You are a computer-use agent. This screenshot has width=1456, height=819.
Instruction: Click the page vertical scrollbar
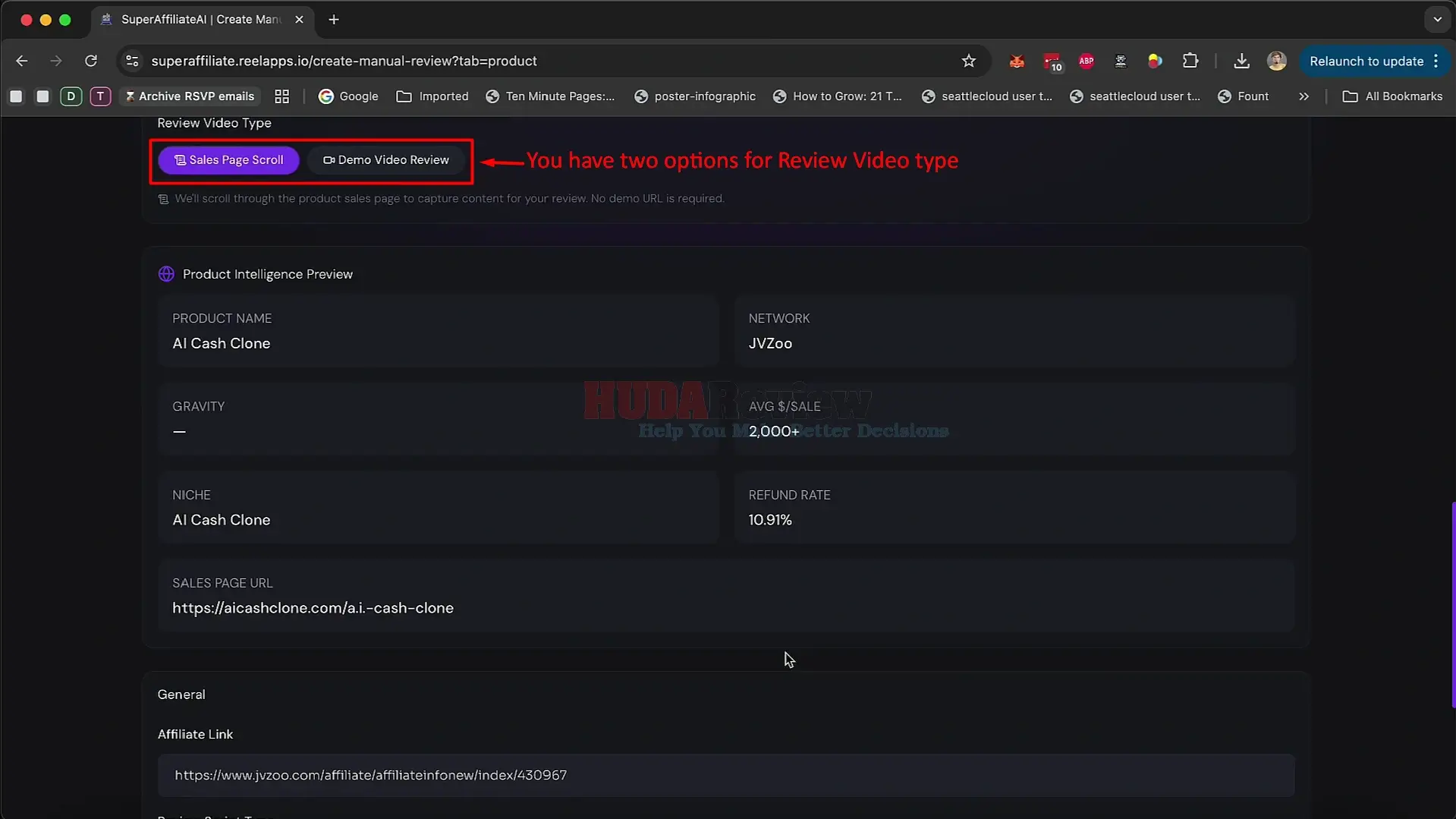point(1452,604)
